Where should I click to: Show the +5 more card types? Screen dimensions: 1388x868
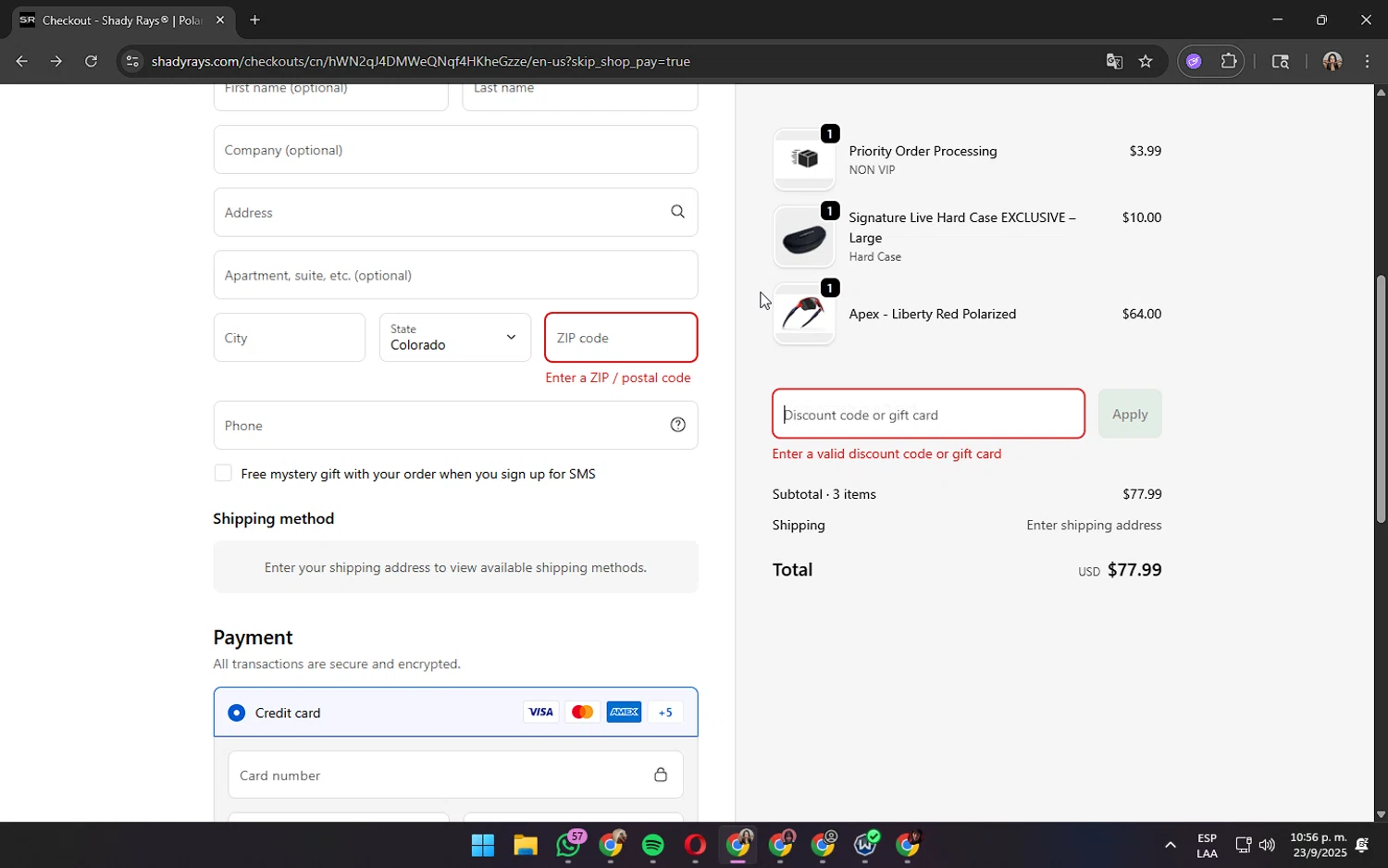[664, 712]
